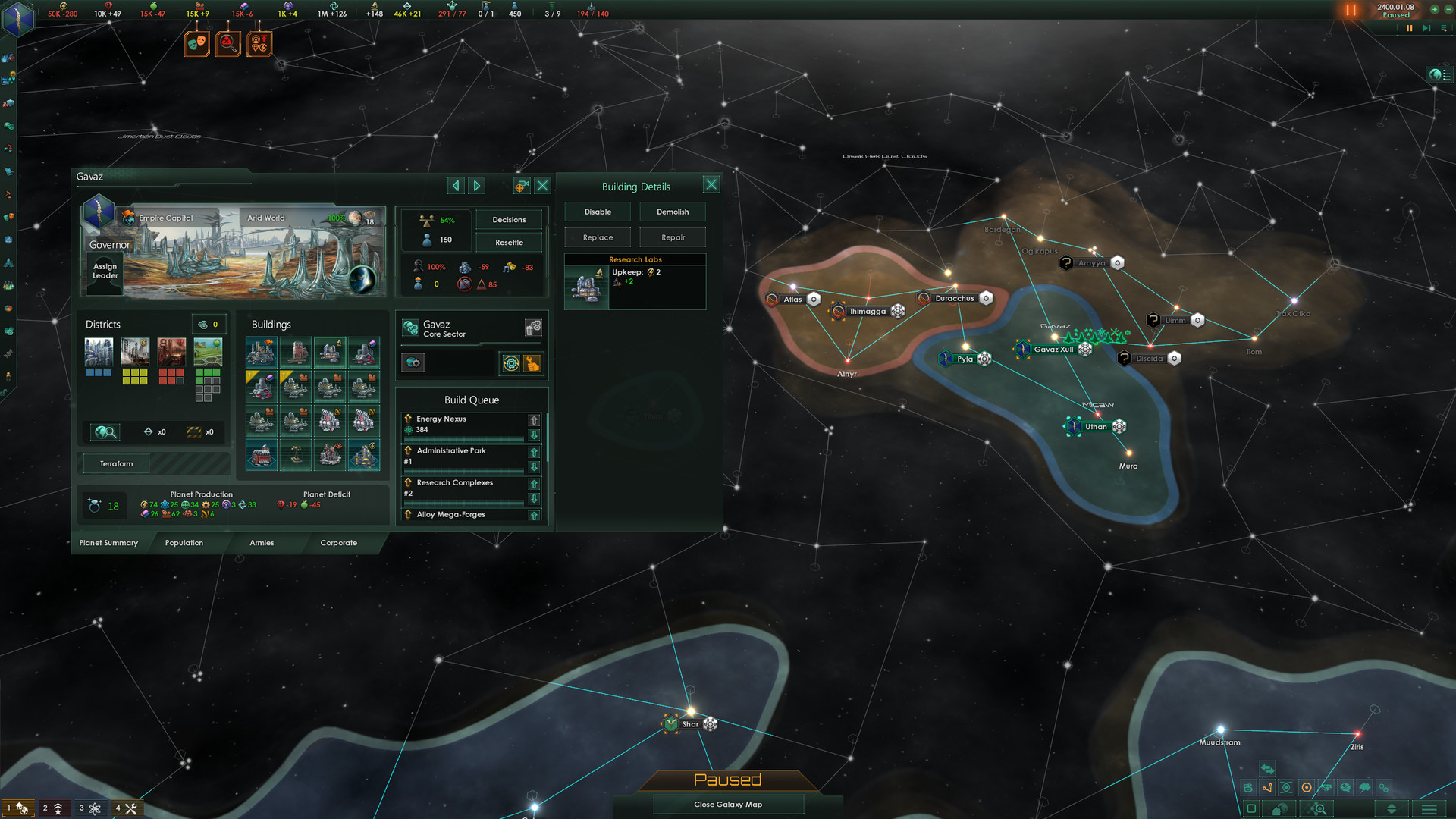The image size is (1456, 819).
Task: Click the Resettle population button
Action: click(510, 242)
